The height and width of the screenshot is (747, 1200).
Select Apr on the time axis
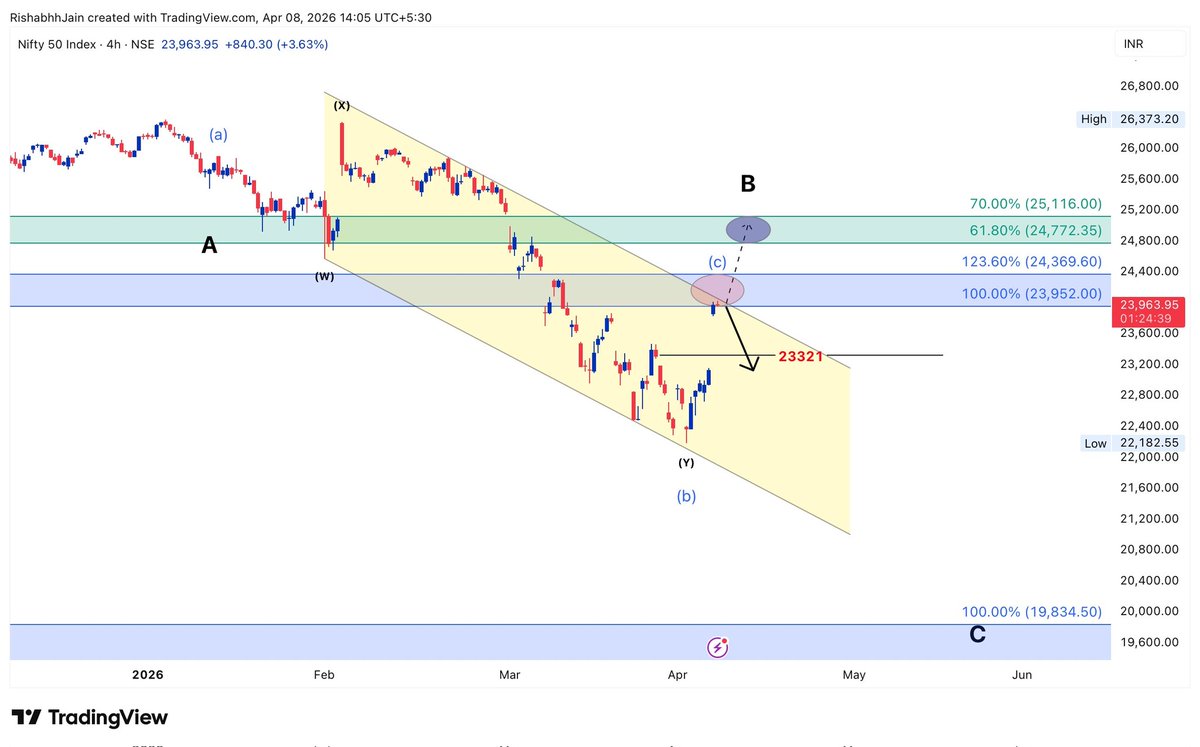[x=677, y=674]
